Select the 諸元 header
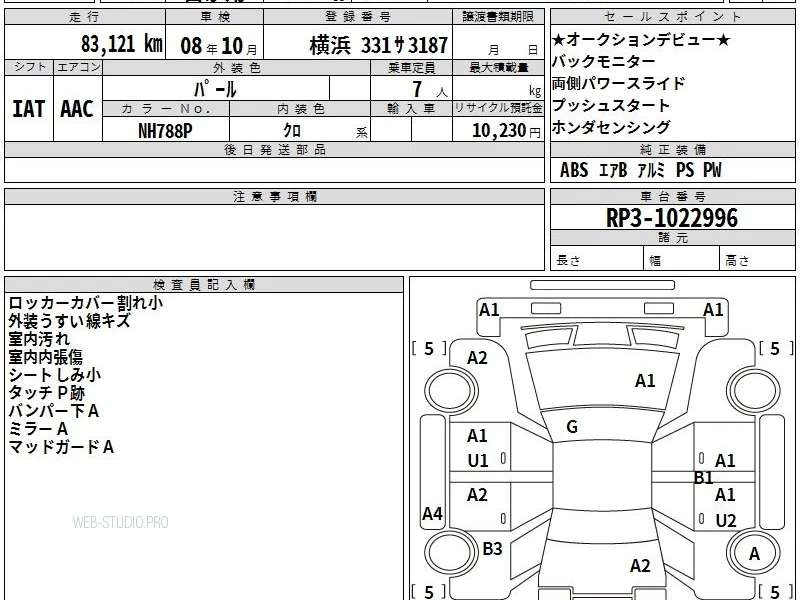This screenshot has width=800, height=600. [x=672, y=237]
